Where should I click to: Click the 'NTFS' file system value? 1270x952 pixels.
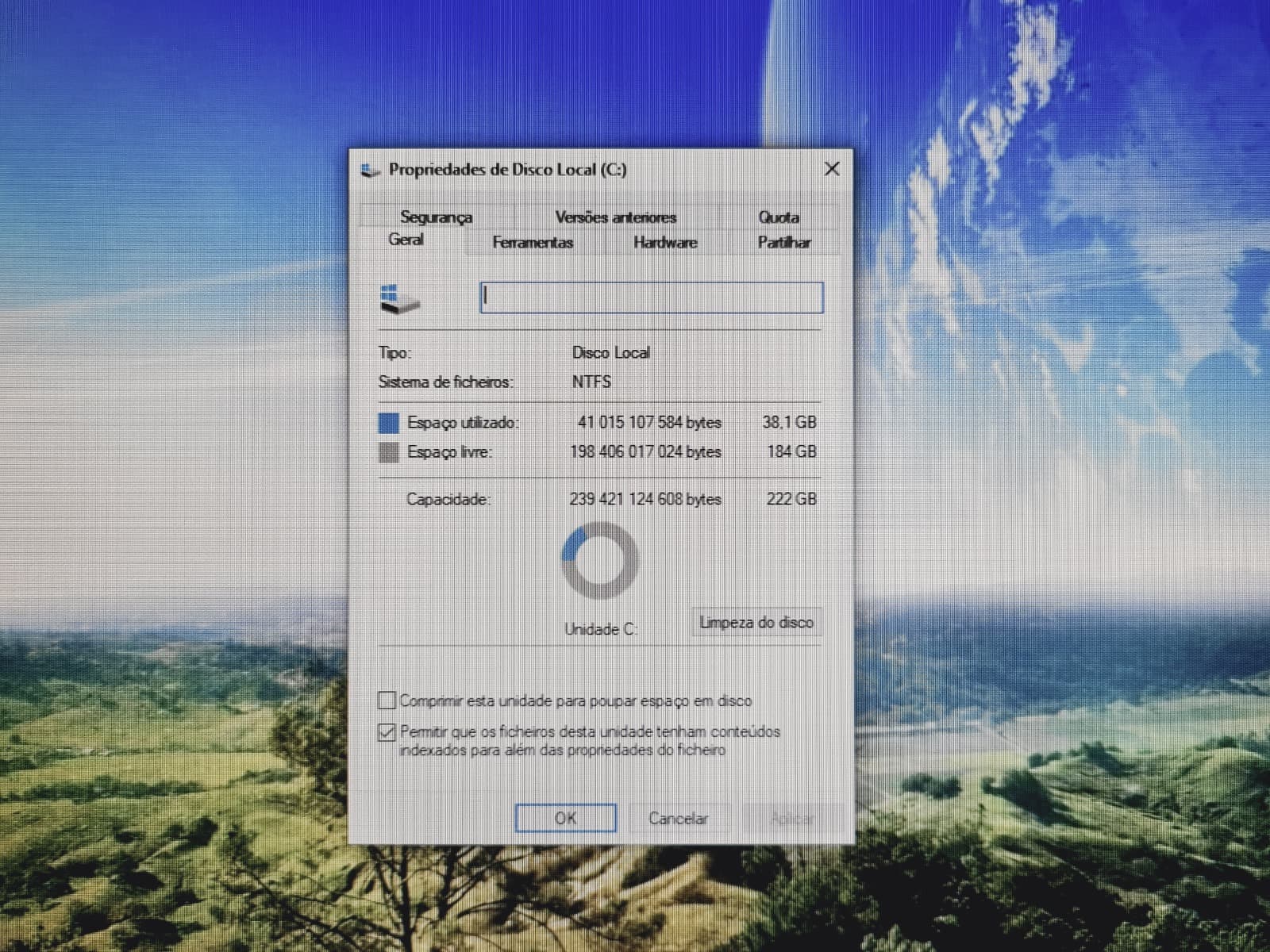pos(591,382)
